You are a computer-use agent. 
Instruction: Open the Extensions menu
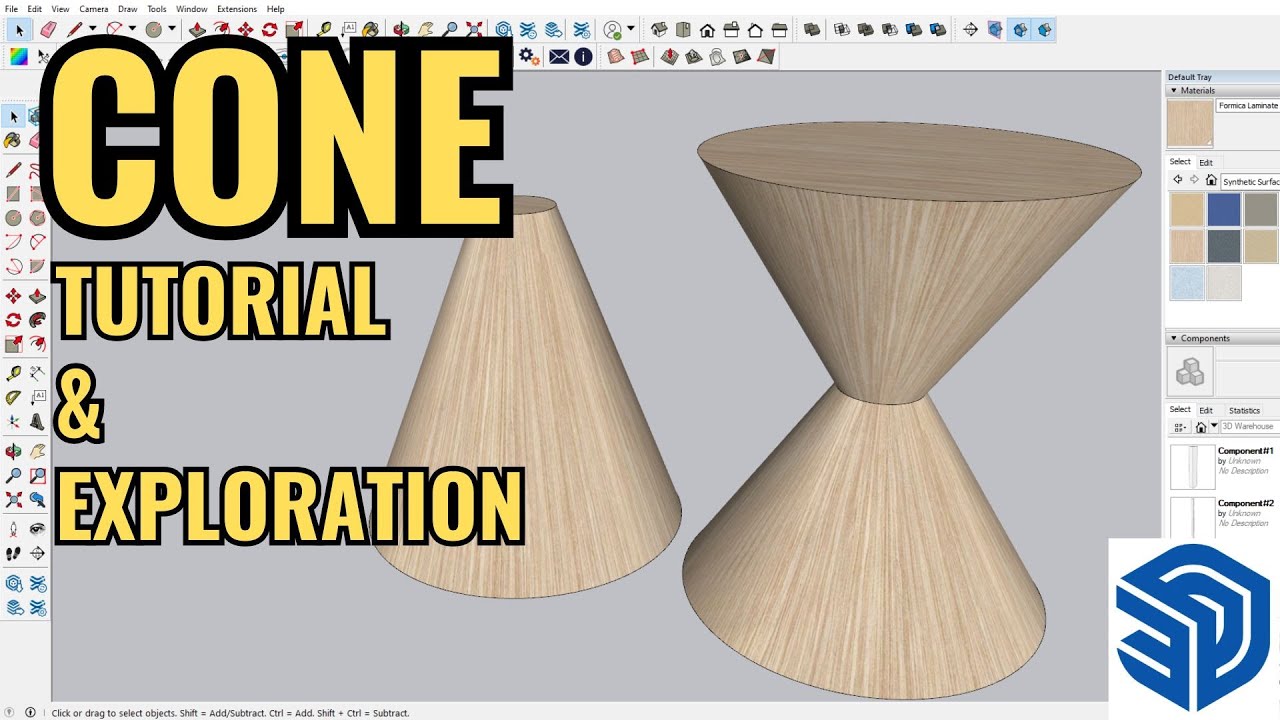237,9
